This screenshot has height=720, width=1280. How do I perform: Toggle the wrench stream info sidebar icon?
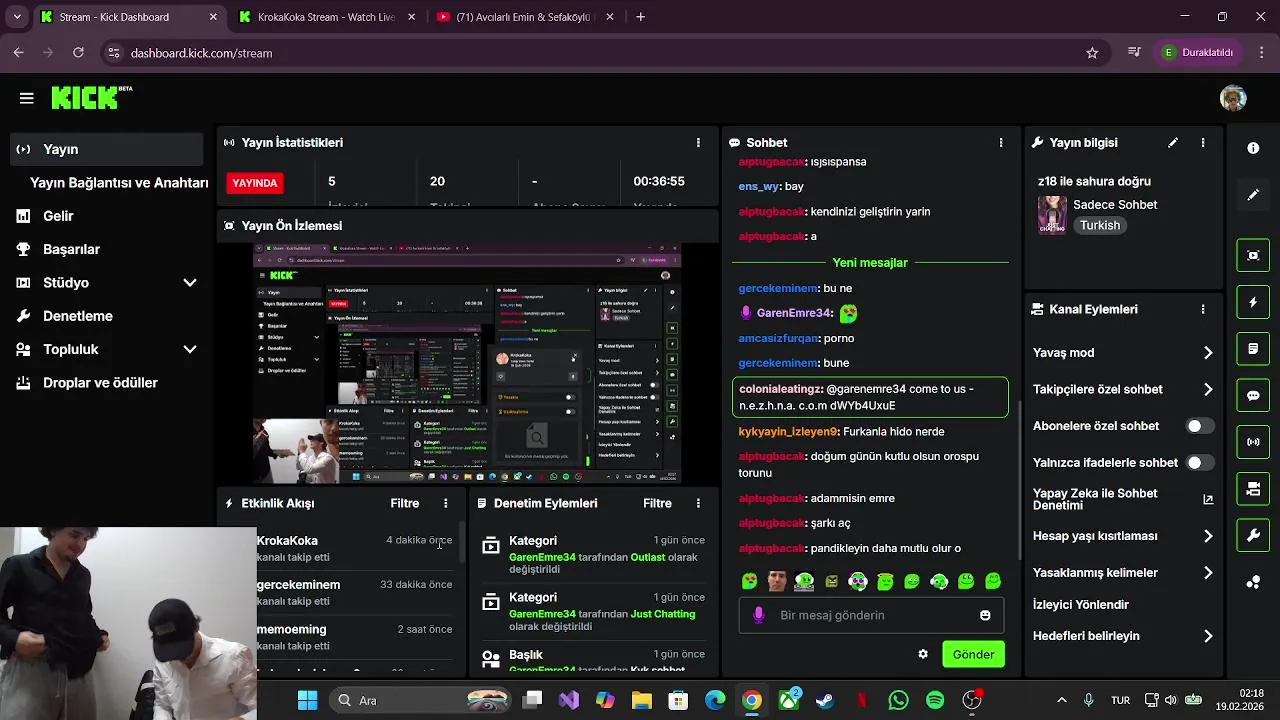click(x=1253, y=536)
